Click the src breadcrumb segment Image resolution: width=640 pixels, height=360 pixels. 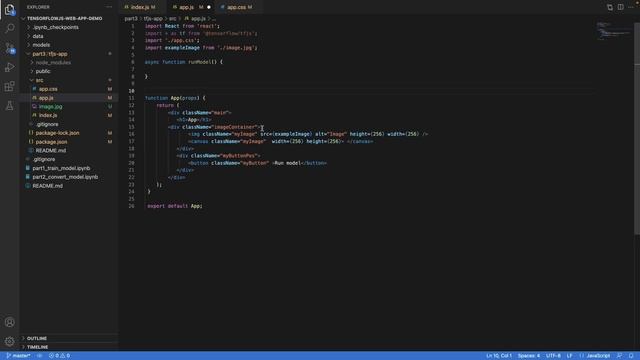pyautogui.click(x=173, y=19)
